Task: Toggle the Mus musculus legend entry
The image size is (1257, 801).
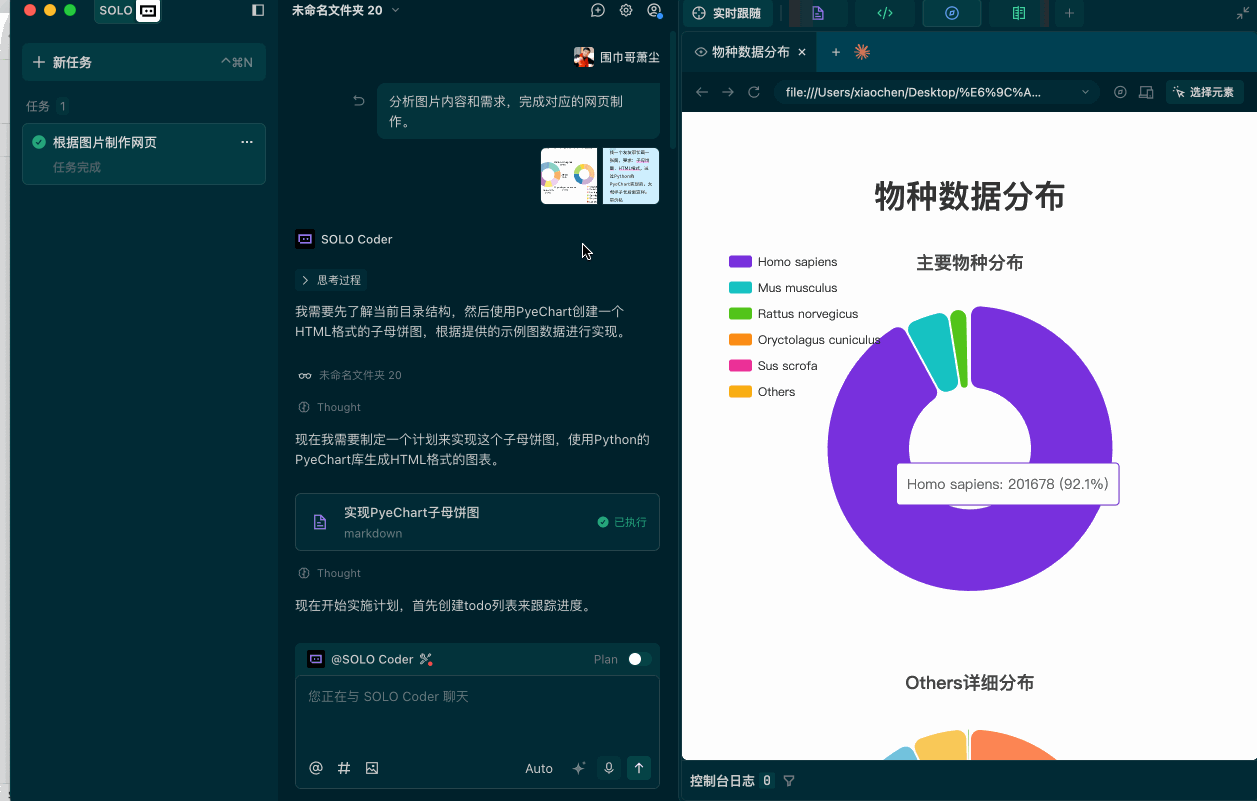Action: (x=783, y=288)
